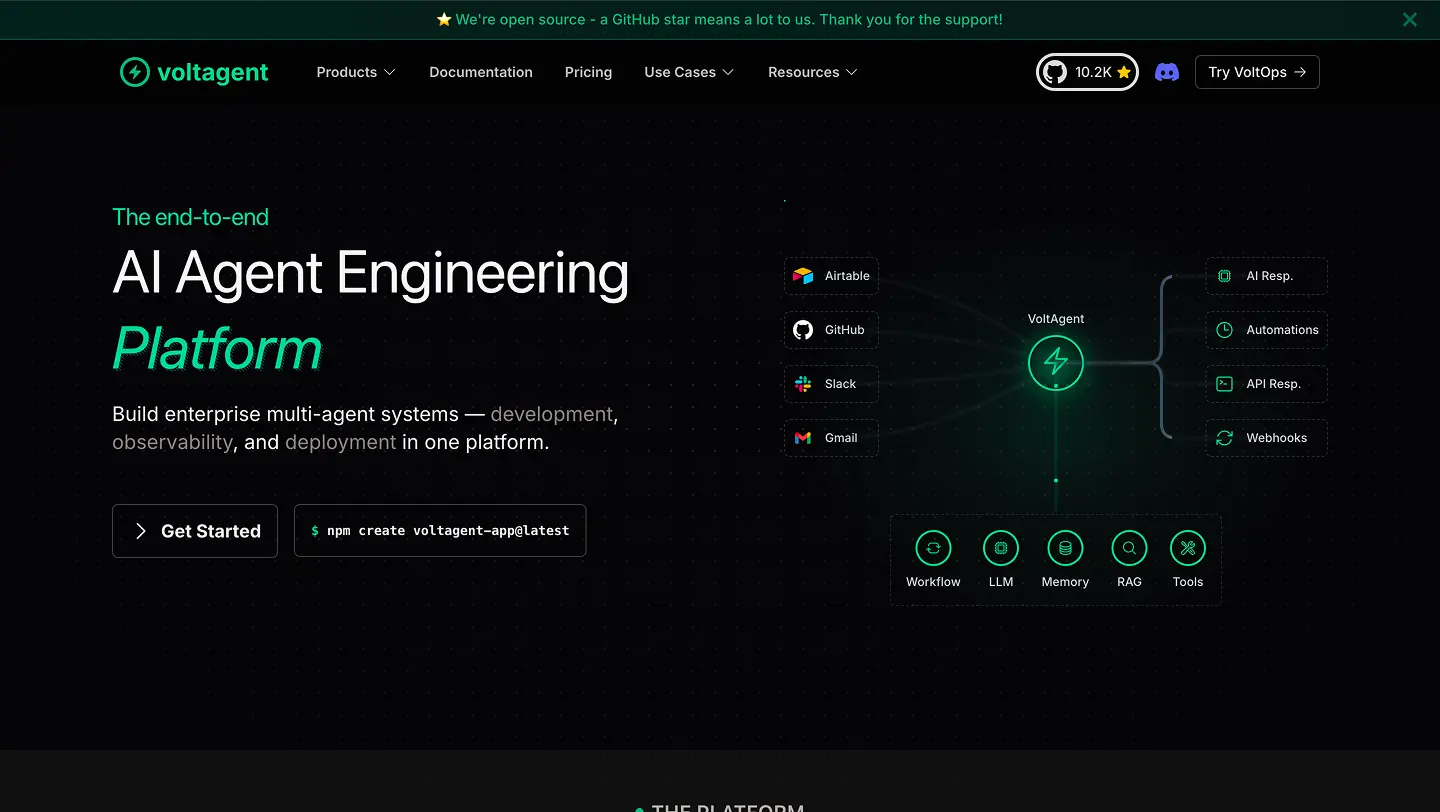Click the GitHub octocat icon in navbar
Image resolution: width=1440 pixels, height=812 pixels.
click(1055, 72)
